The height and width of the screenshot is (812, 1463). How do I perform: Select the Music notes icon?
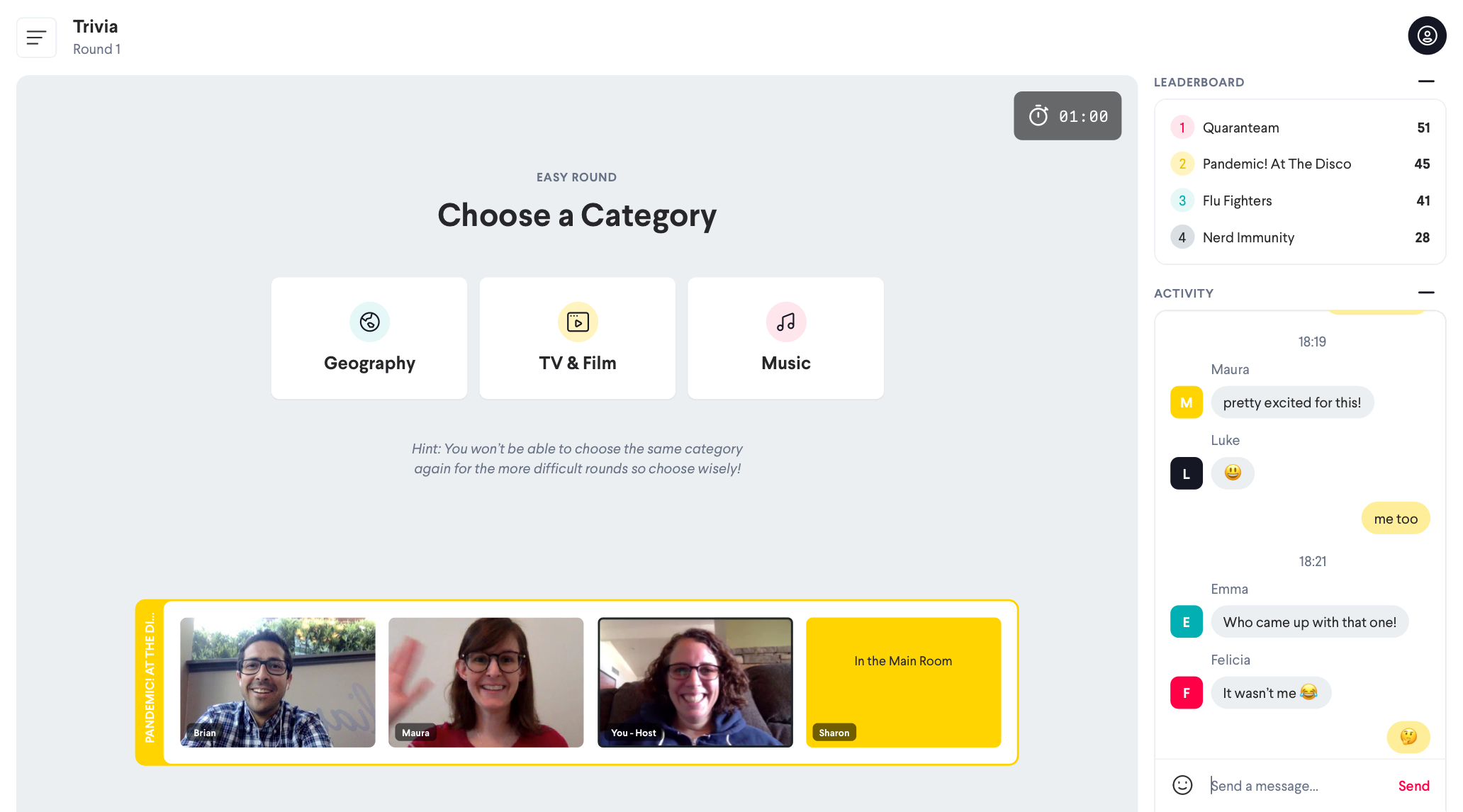click(786, 322)
